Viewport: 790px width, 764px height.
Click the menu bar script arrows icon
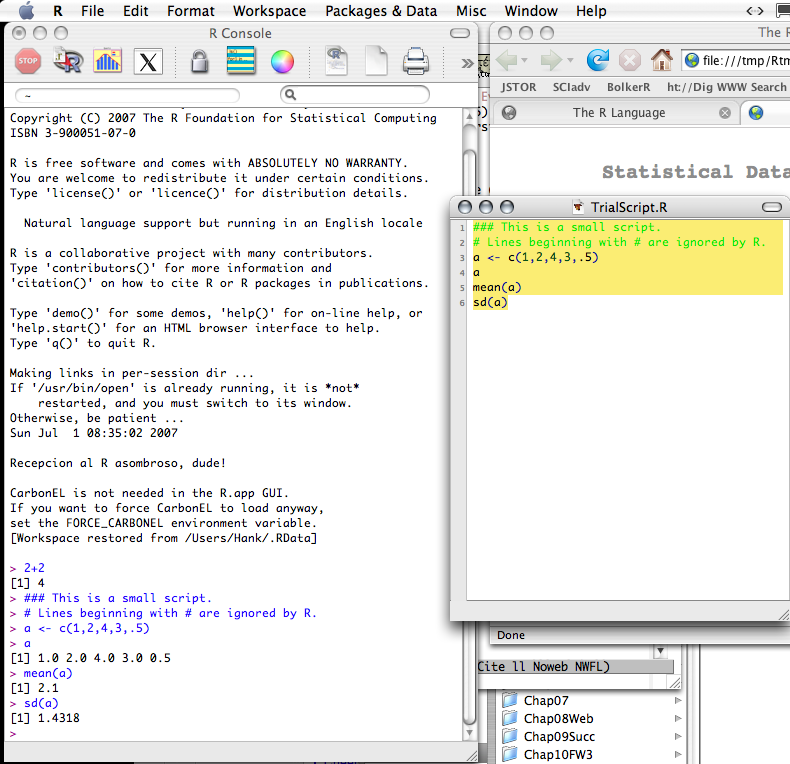tap(755, 11)
